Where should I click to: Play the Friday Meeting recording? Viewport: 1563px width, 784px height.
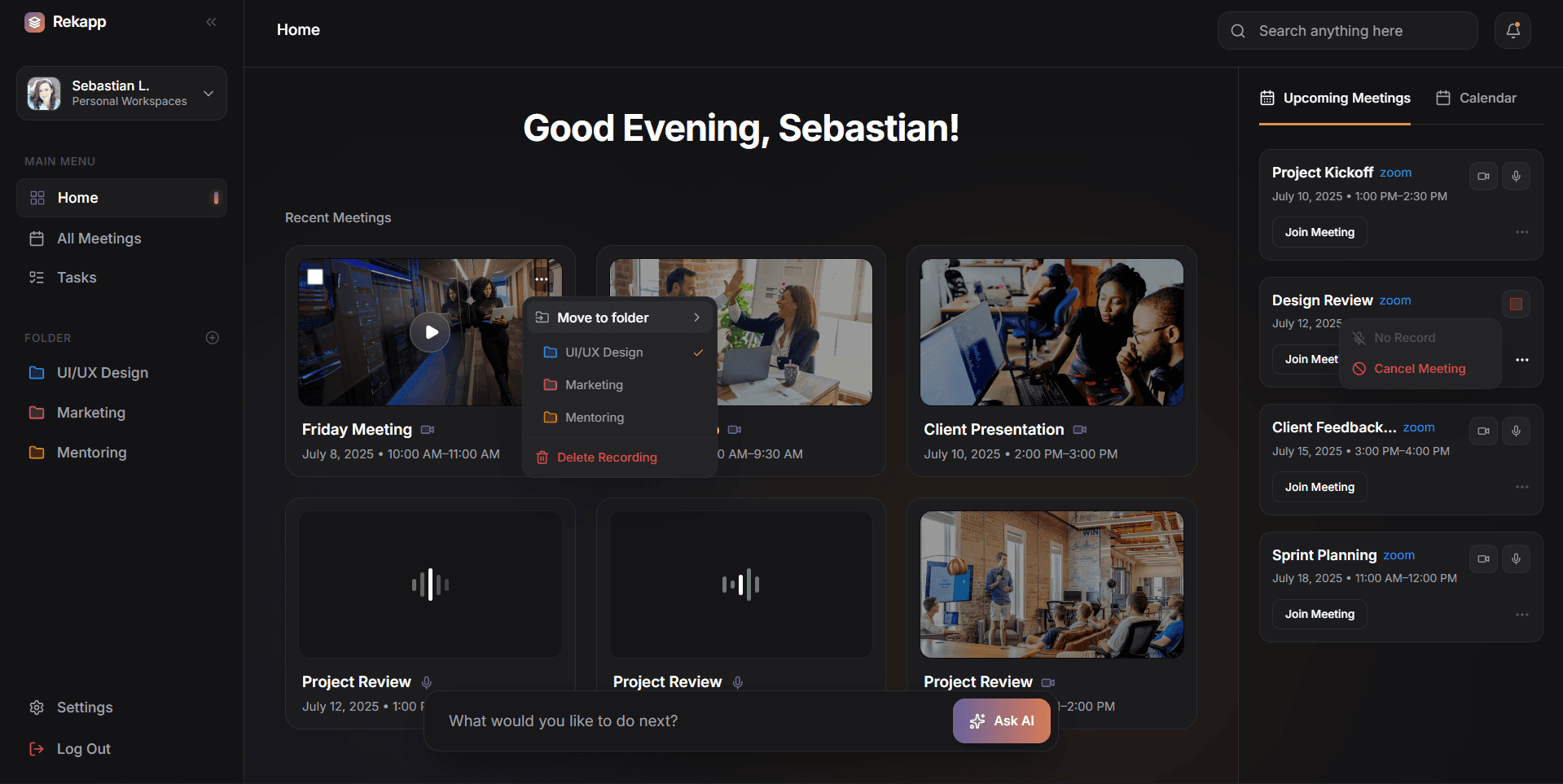[x=430, y=332]
